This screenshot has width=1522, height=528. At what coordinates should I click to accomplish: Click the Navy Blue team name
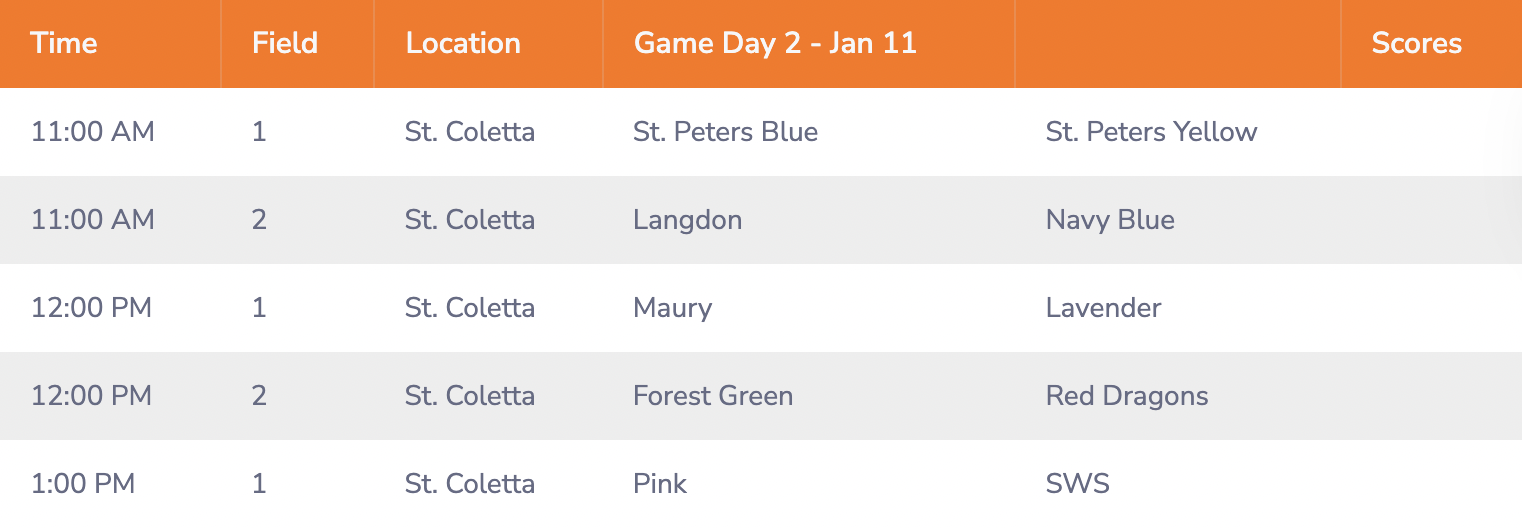pos(1110,220)
